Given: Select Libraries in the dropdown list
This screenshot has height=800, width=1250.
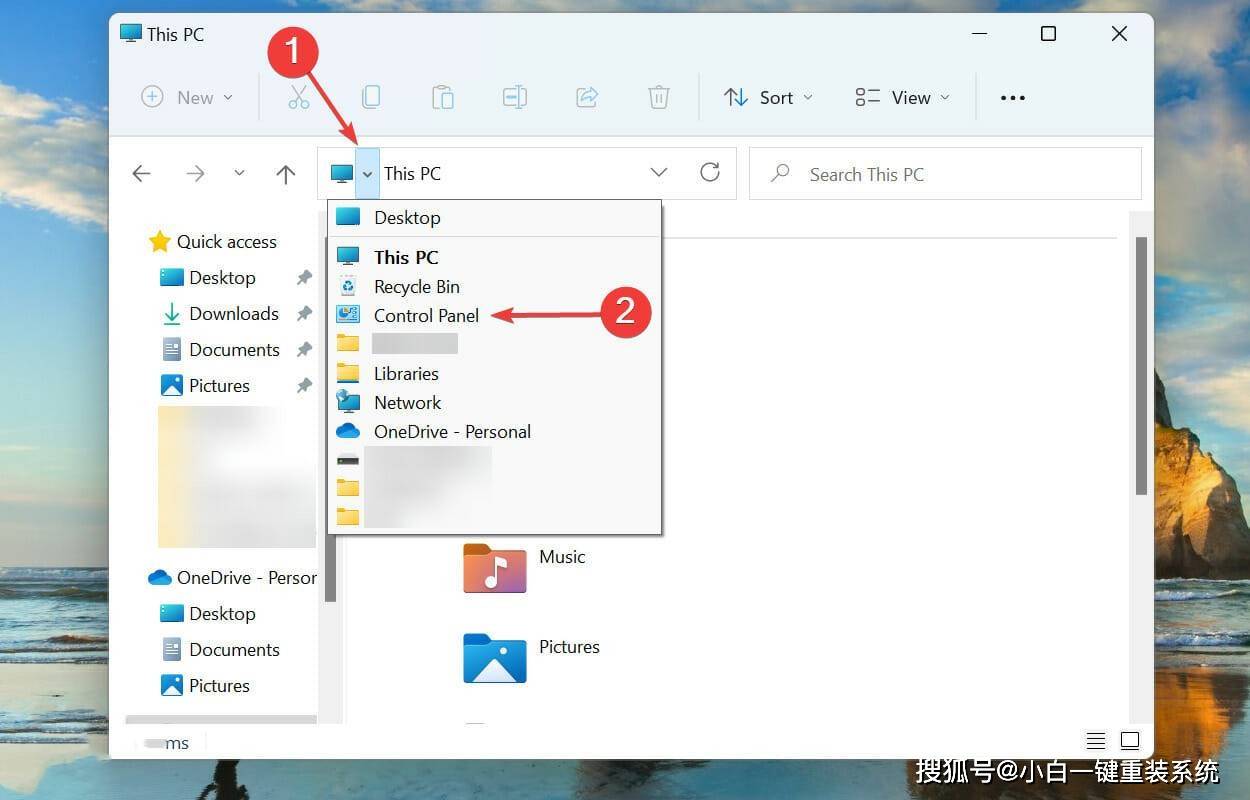Looking at the screenshot, I should pos(495,374).
